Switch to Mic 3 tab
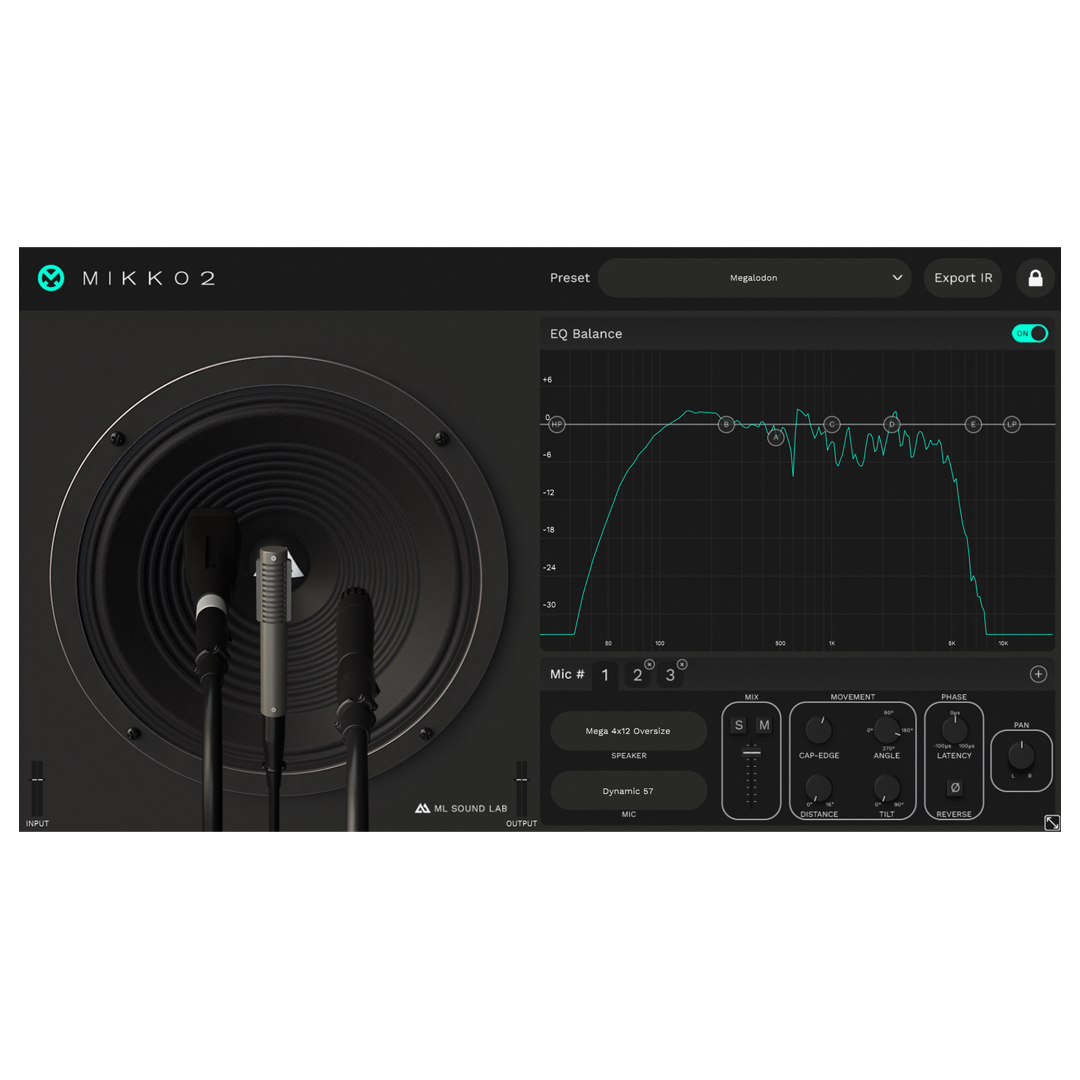This screenshot has width=1080, height=1080. pos(669,676)
